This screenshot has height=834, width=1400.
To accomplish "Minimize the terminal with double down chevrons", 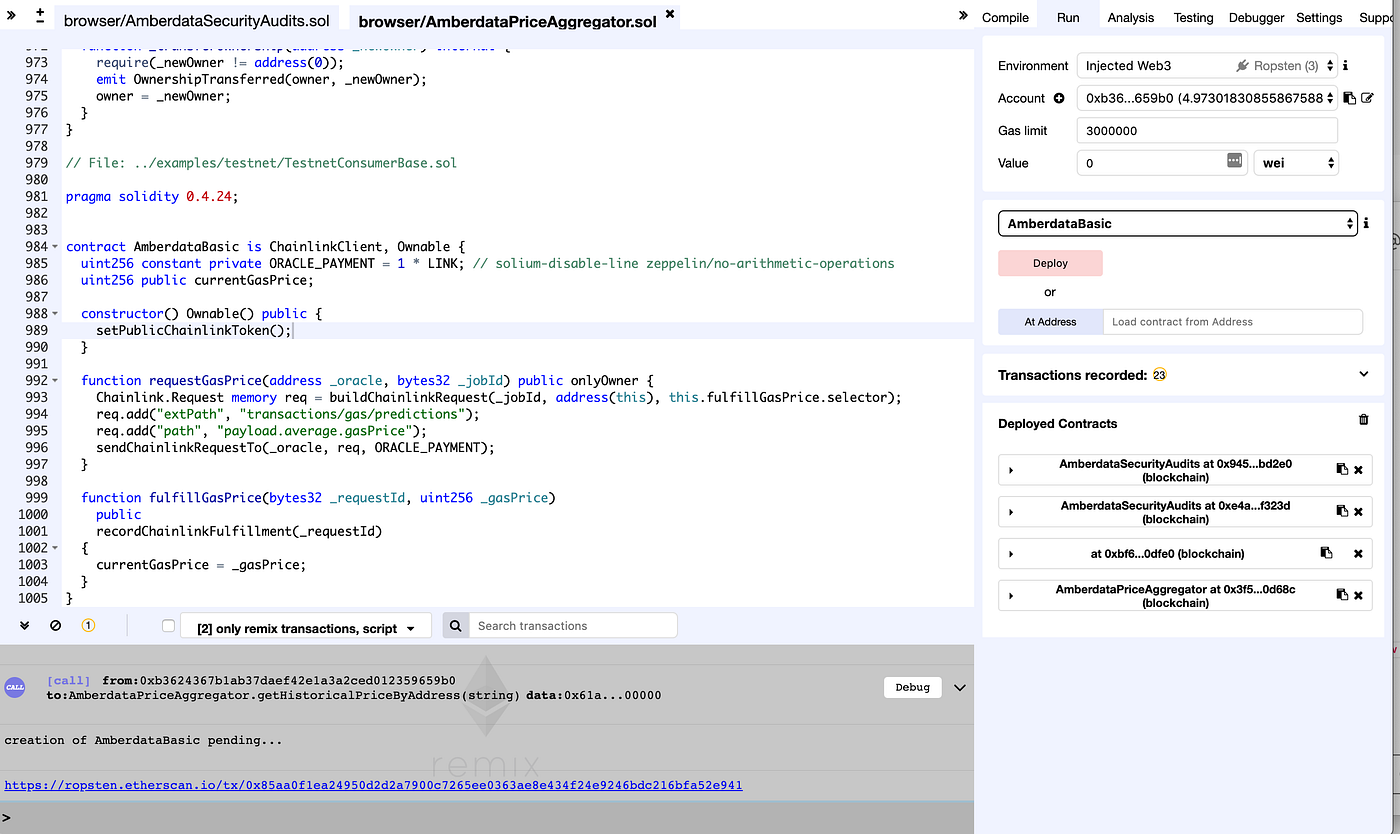I will coord(25,625).
